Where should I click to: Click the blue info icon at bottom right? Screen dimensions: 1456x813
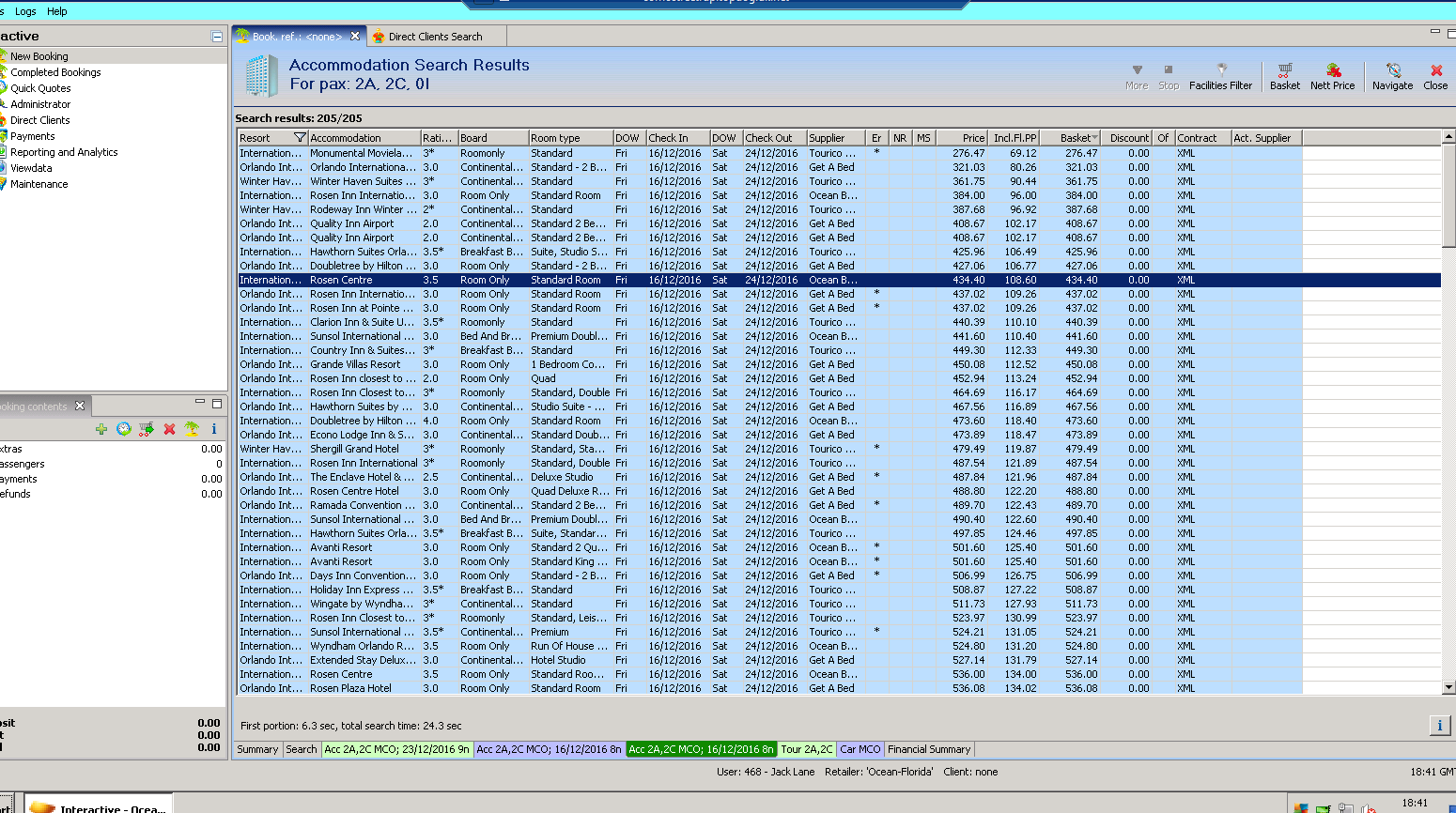click(1439, 725)
